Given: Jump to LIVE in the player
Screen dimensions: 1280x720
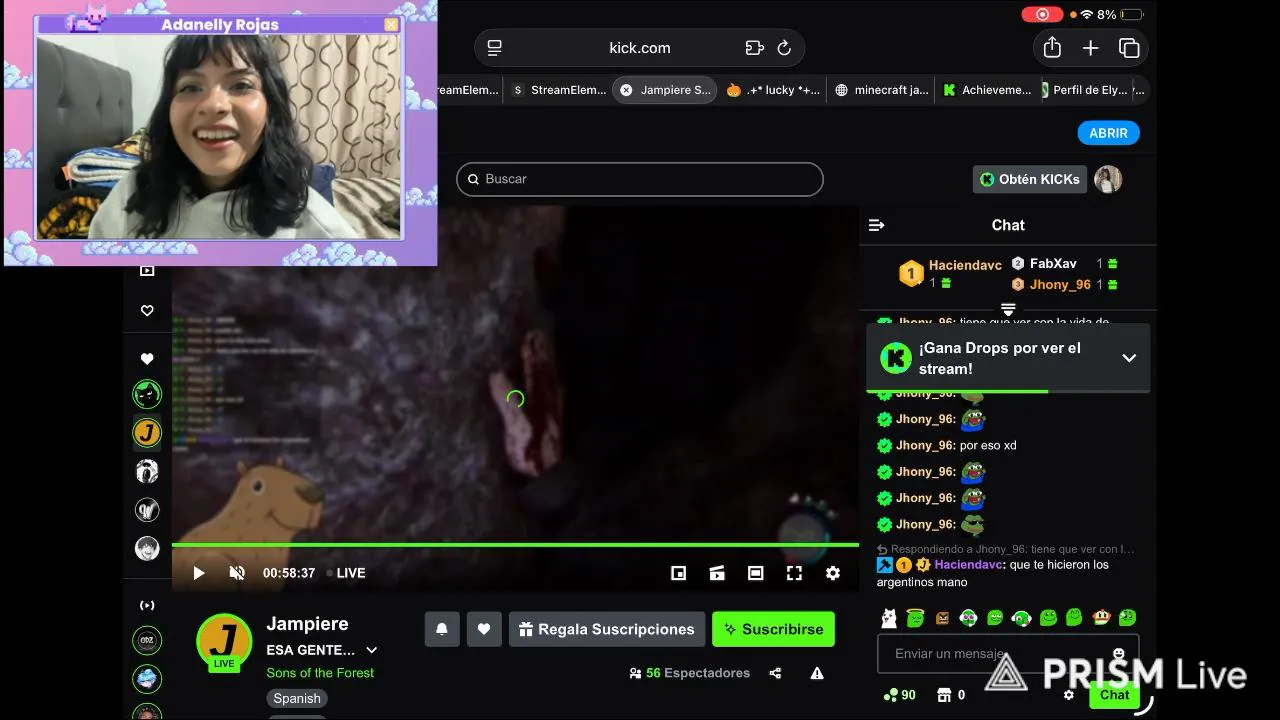Looking at the screenshot, I should (x=345, y=573).
